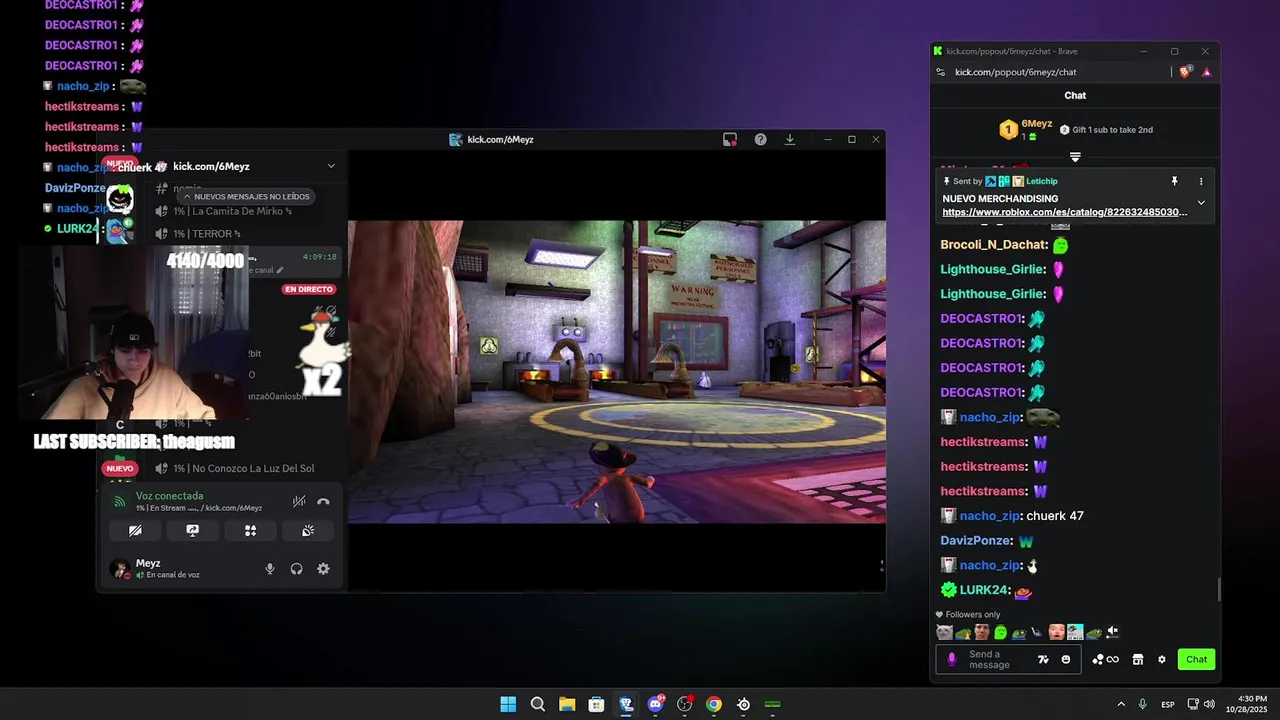Join the La Camita De Mirko voice channel
Viewport: 1280px width, 720px height.
point(232,211)
